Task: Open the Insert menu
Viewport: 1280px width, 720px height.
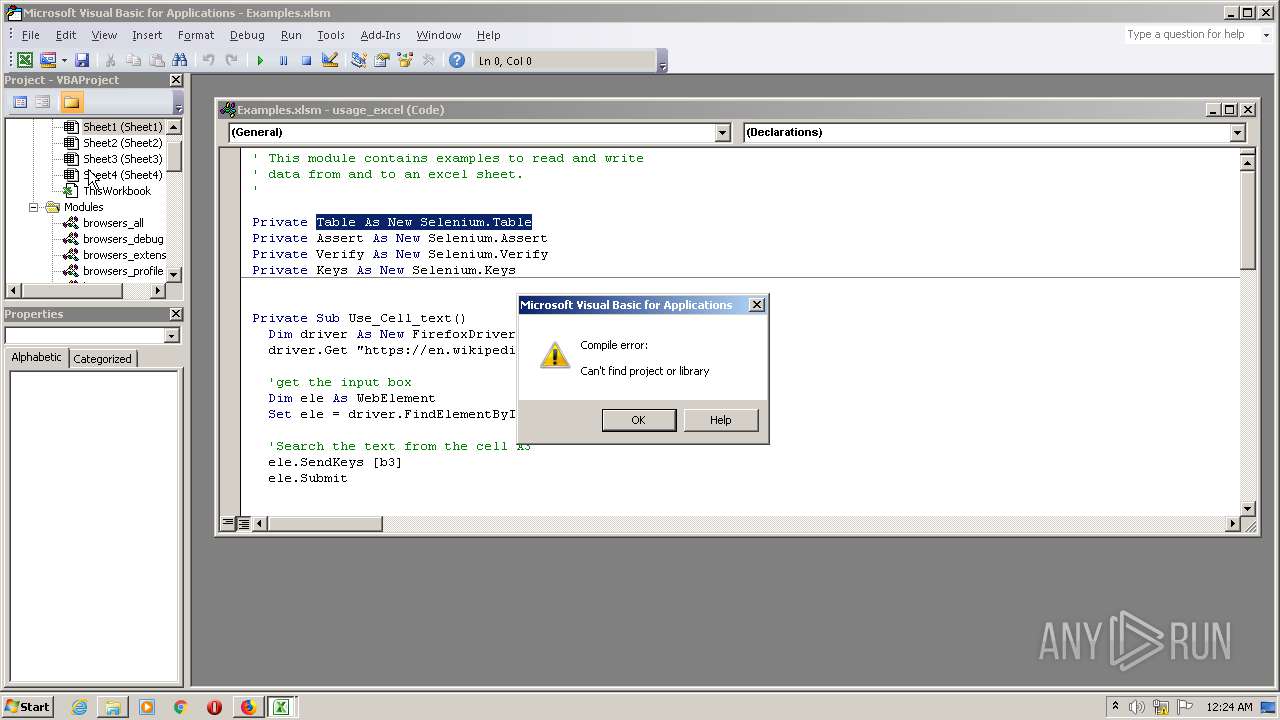Action: (x=147, y=35)
